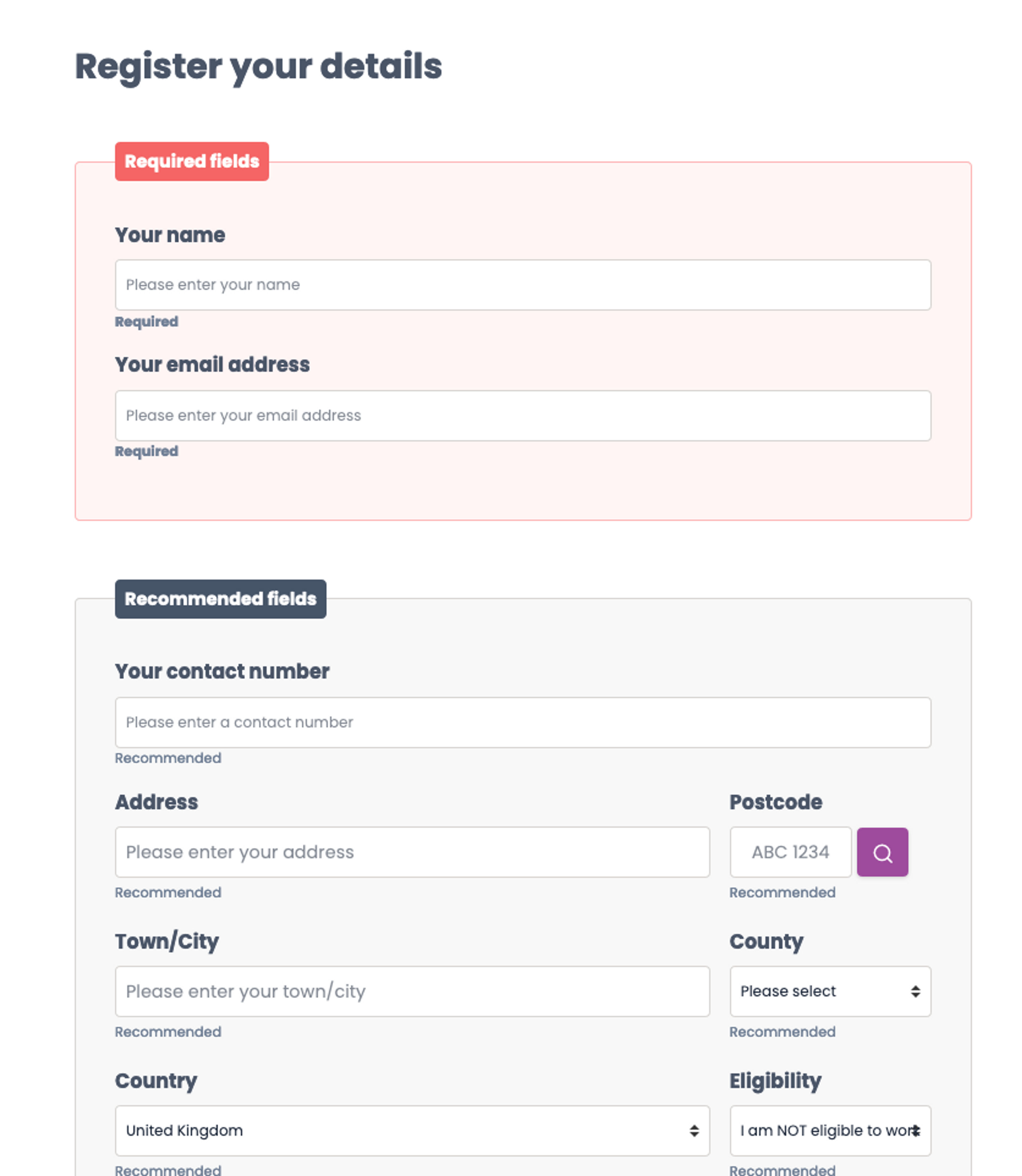This screenshot has height=1176, width=1022.
Task: Click the Register your details heading
Action: [x=258, y=66]
